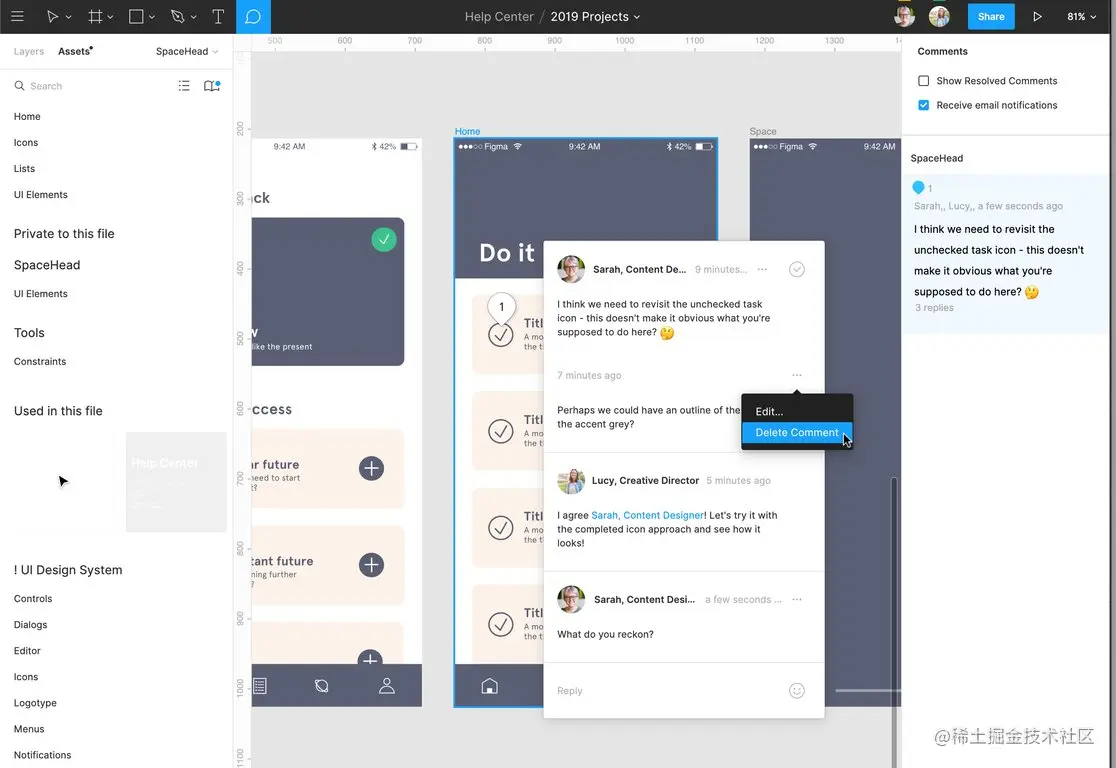Click second collaborator avatar in toolbar
The height and width of the screenshot is (768, 1116).
(x=939, y=16)
